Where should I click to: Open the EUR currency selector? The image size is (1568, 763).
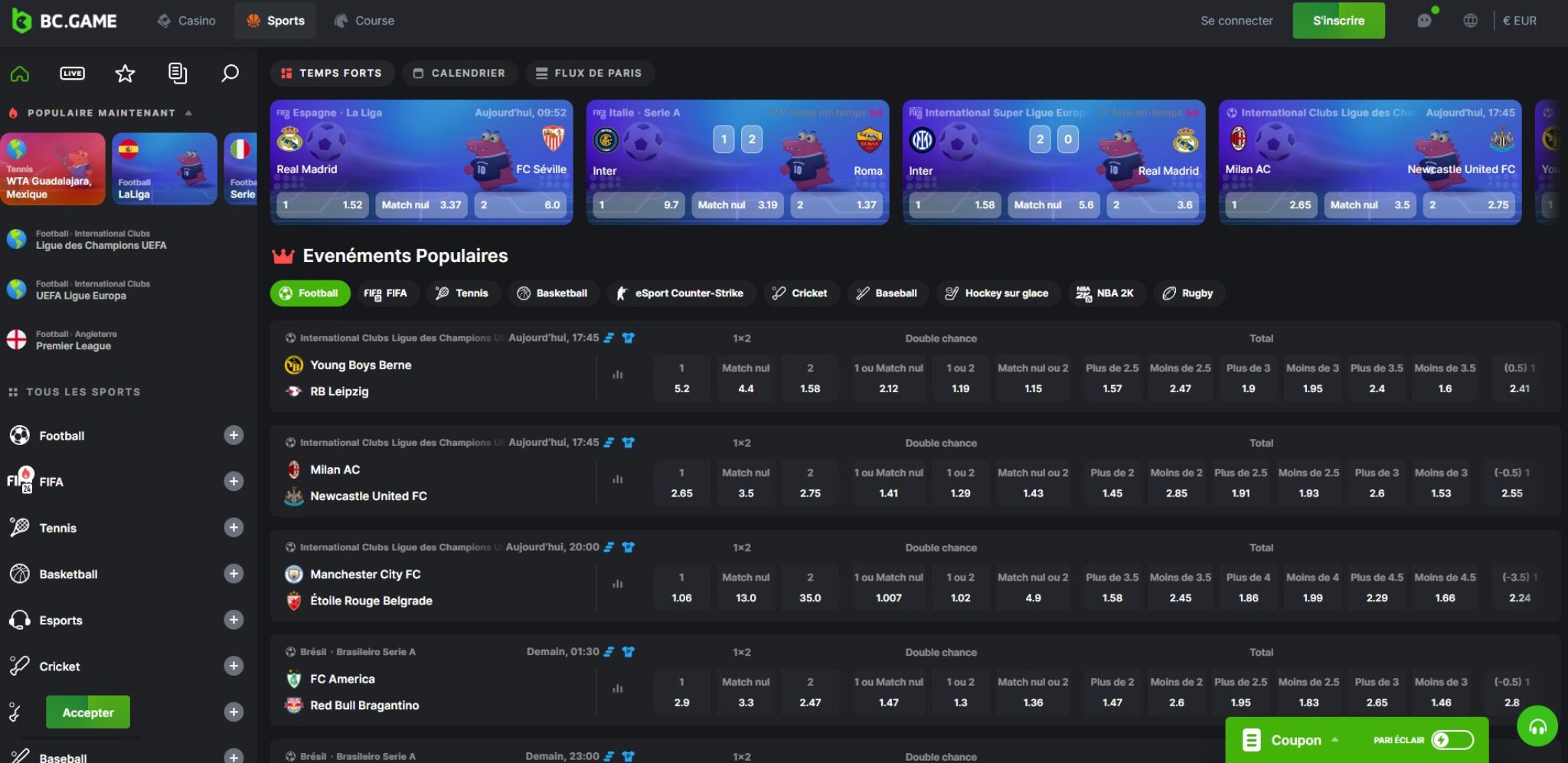point(1520,21)
